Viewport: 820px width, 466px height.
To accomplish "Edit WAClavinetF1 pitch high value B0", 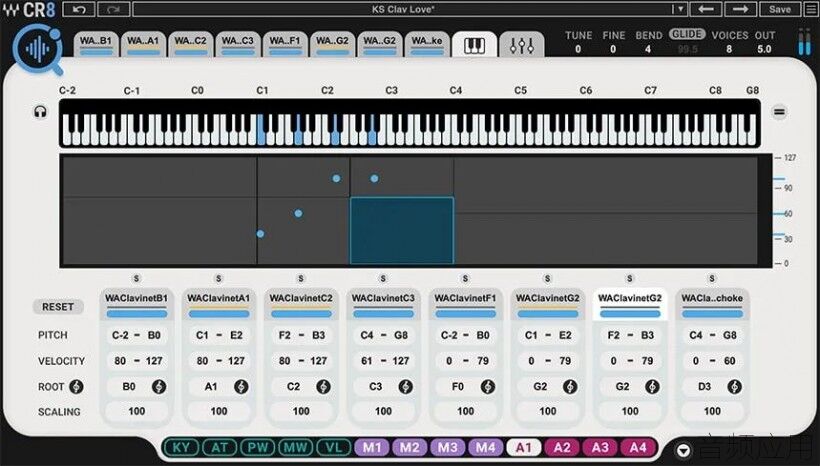I will [x=483, y=335].
